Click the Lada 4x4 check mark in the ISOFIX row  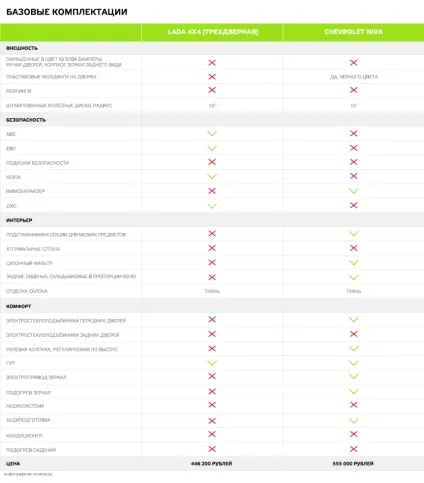(212, 176)
